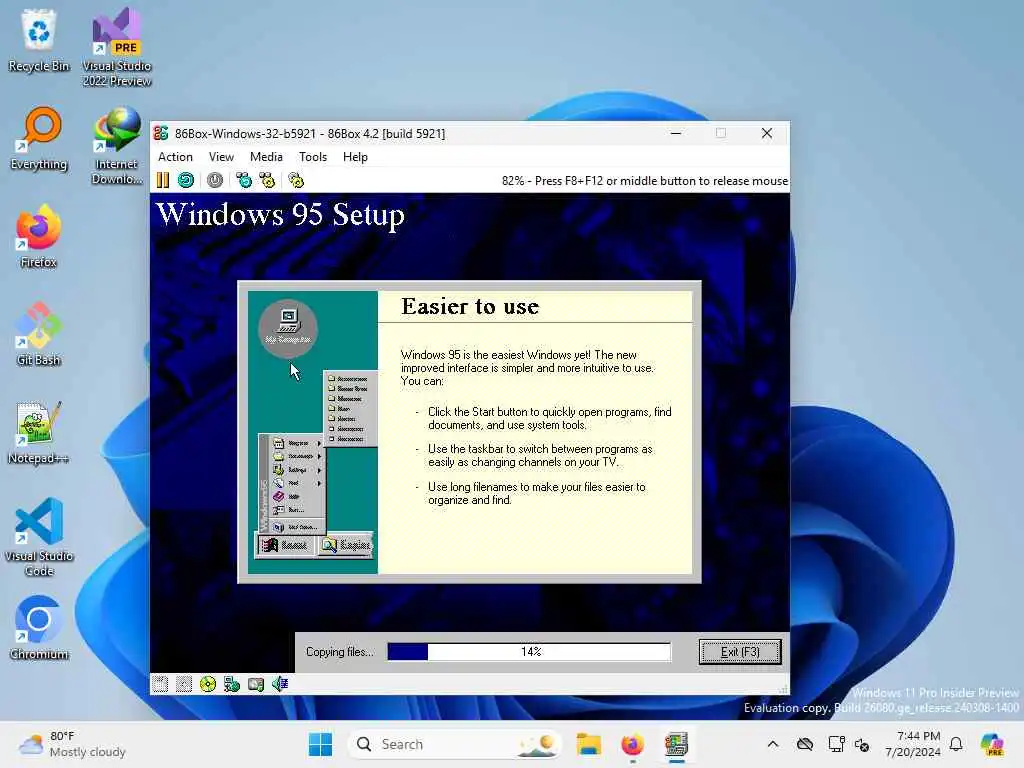Click the CD-ROM disc status bar icon
The width and height of the screenshot is (1024, 768).
point(208,684)
